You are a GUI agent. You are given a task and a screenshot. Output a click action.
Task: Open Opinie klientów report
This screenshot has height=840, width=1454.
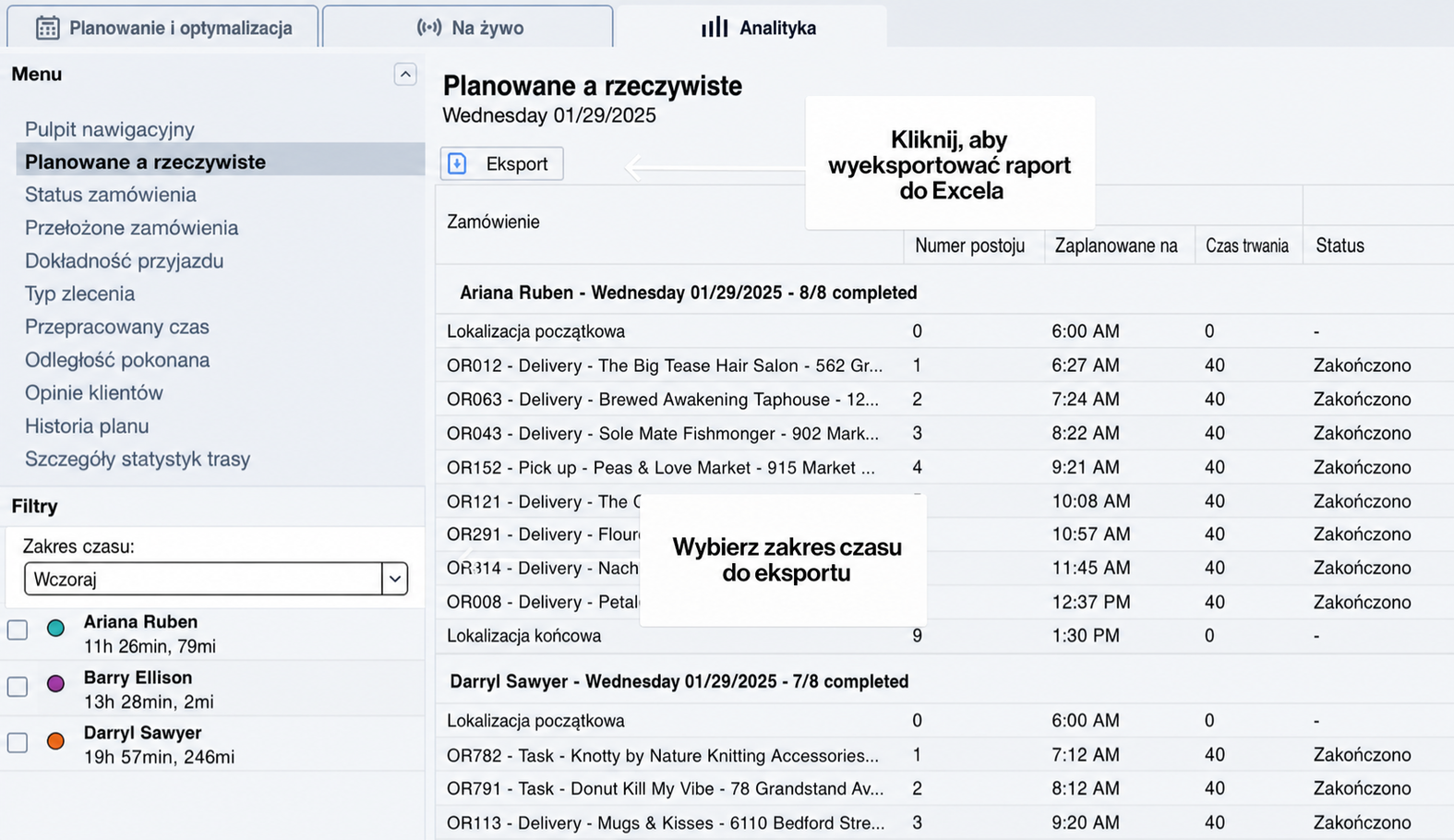[94, 393]
